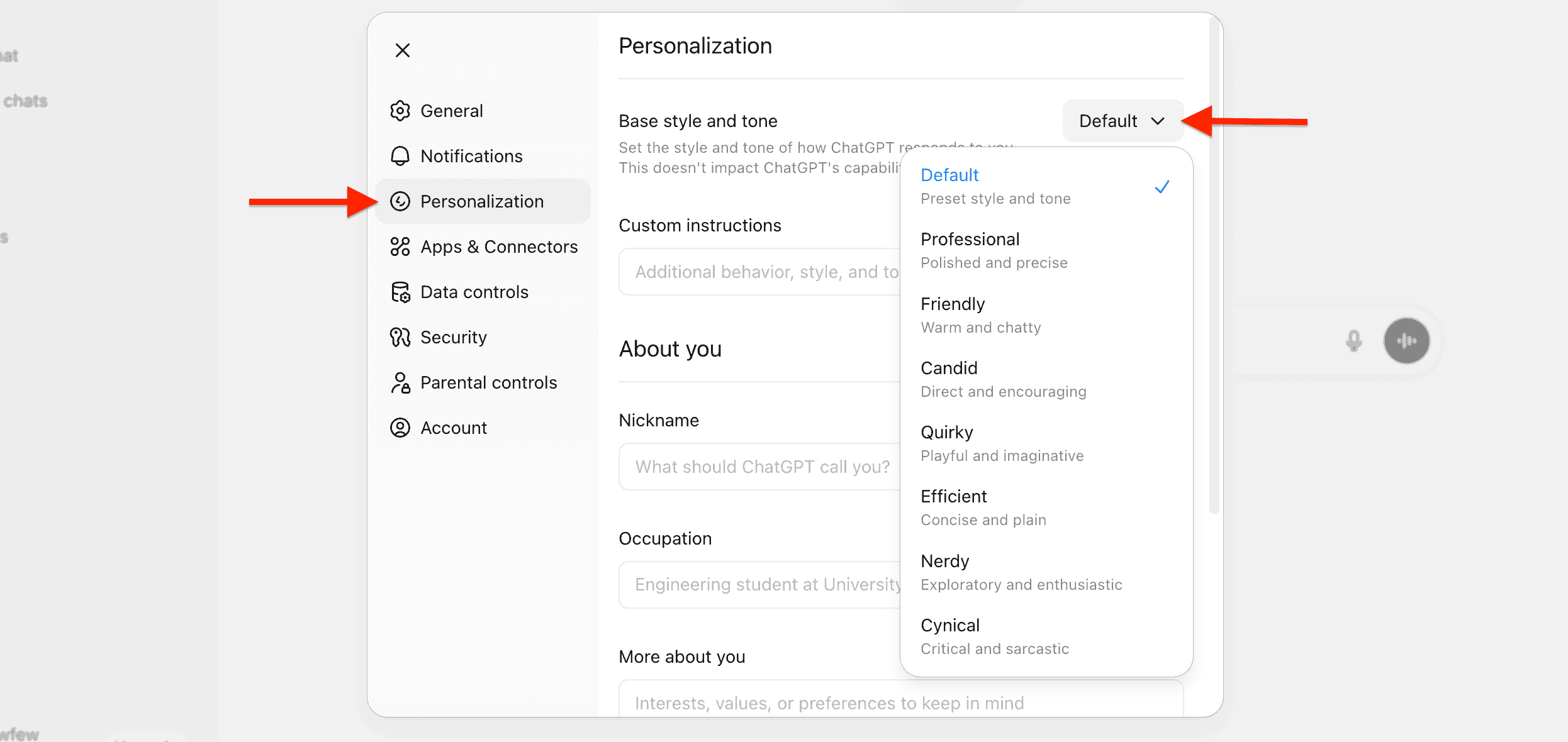Click the Security icon in sidebar
Image resolution: width=1568 pixels, height=742 pixels.
click(400, 337)
